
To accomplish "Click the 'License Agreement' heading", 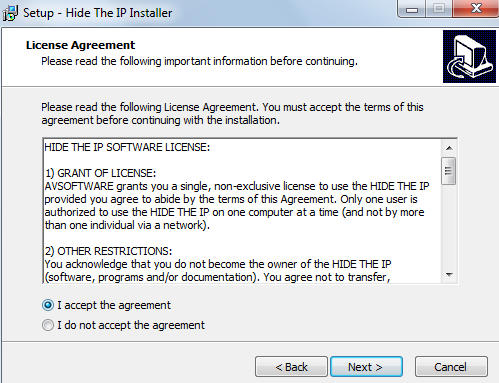I will [x=81, y=45].
